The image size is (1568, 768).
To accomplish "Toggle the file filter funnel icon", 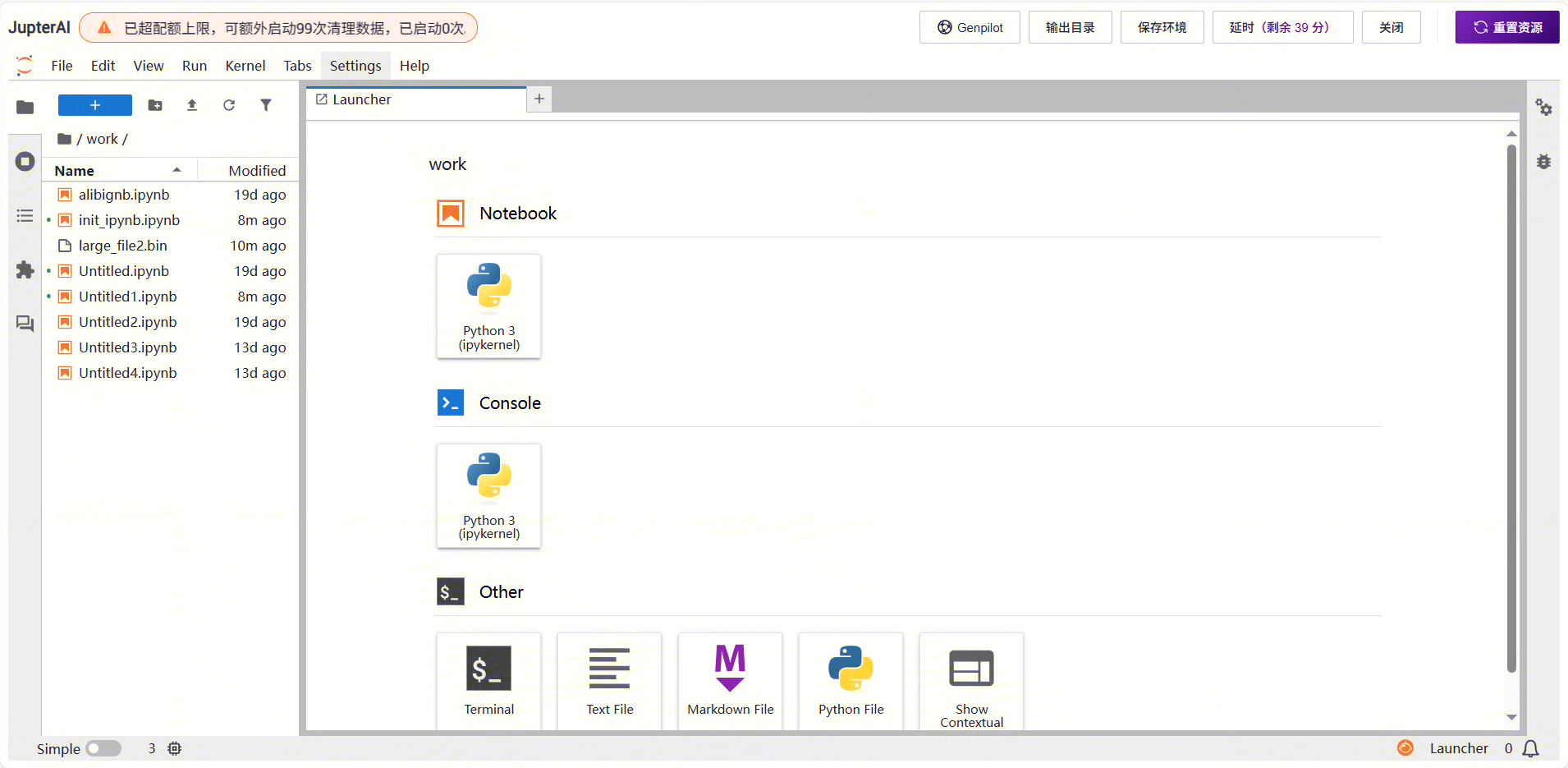I will pos(266,105).
